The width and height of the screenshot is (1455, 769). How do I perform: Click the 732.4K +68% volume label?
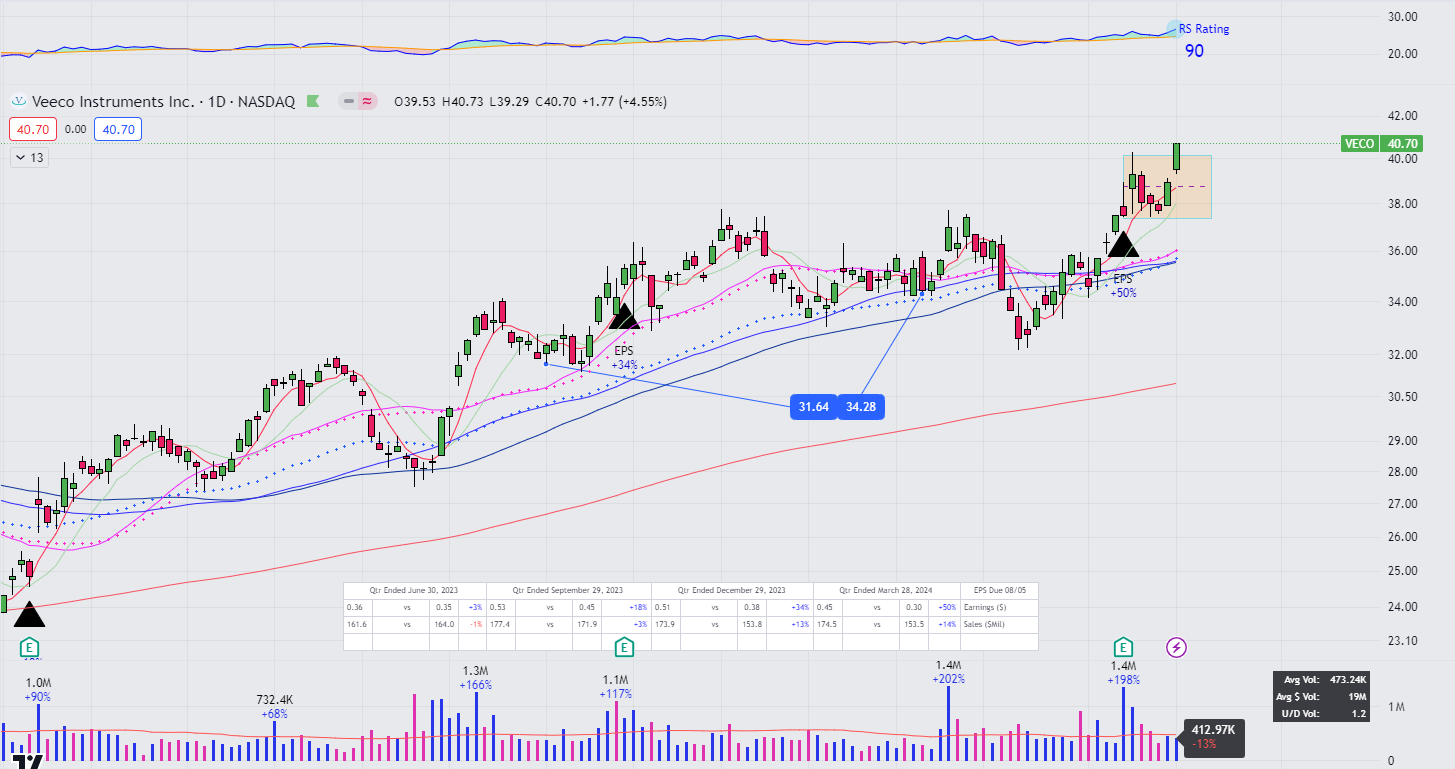coord(274,707)
